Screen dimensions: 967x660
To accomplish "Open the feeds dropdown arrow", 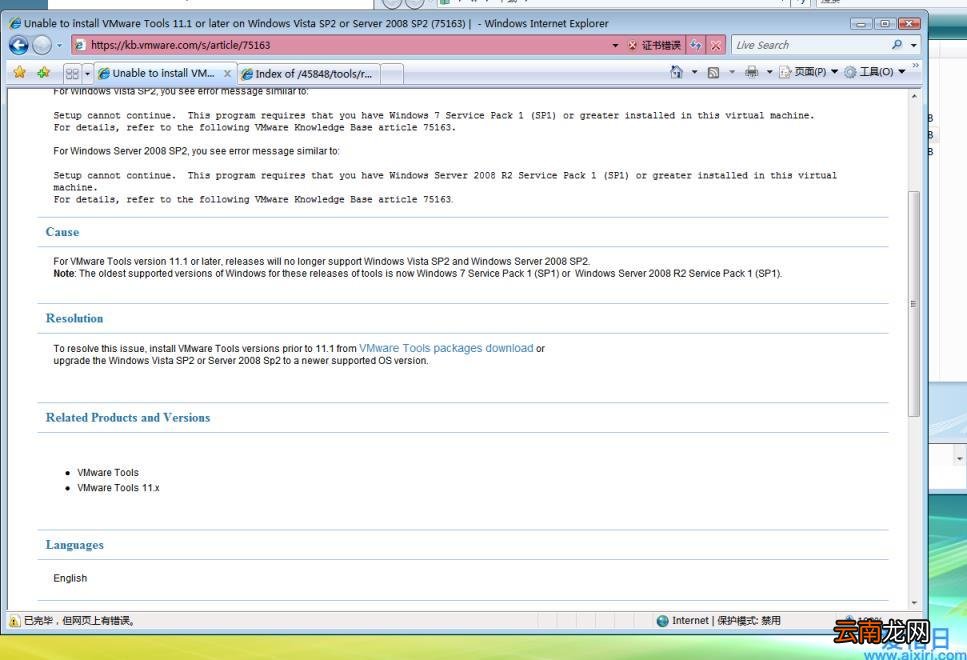I will (732, 72).
